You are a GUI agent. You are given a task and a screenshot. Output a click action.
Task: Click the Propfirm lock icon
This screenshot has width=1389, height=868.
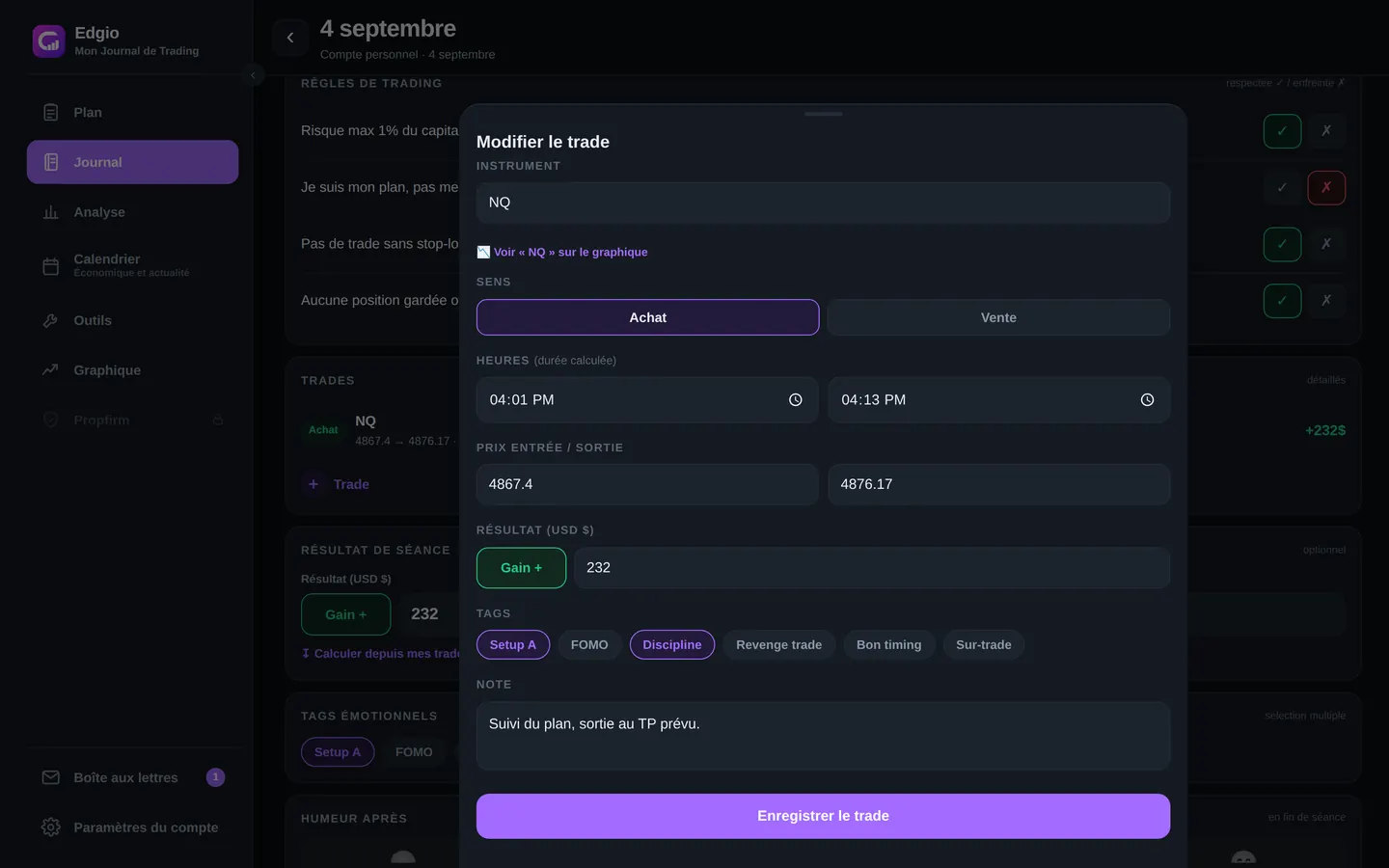point(218,420)
